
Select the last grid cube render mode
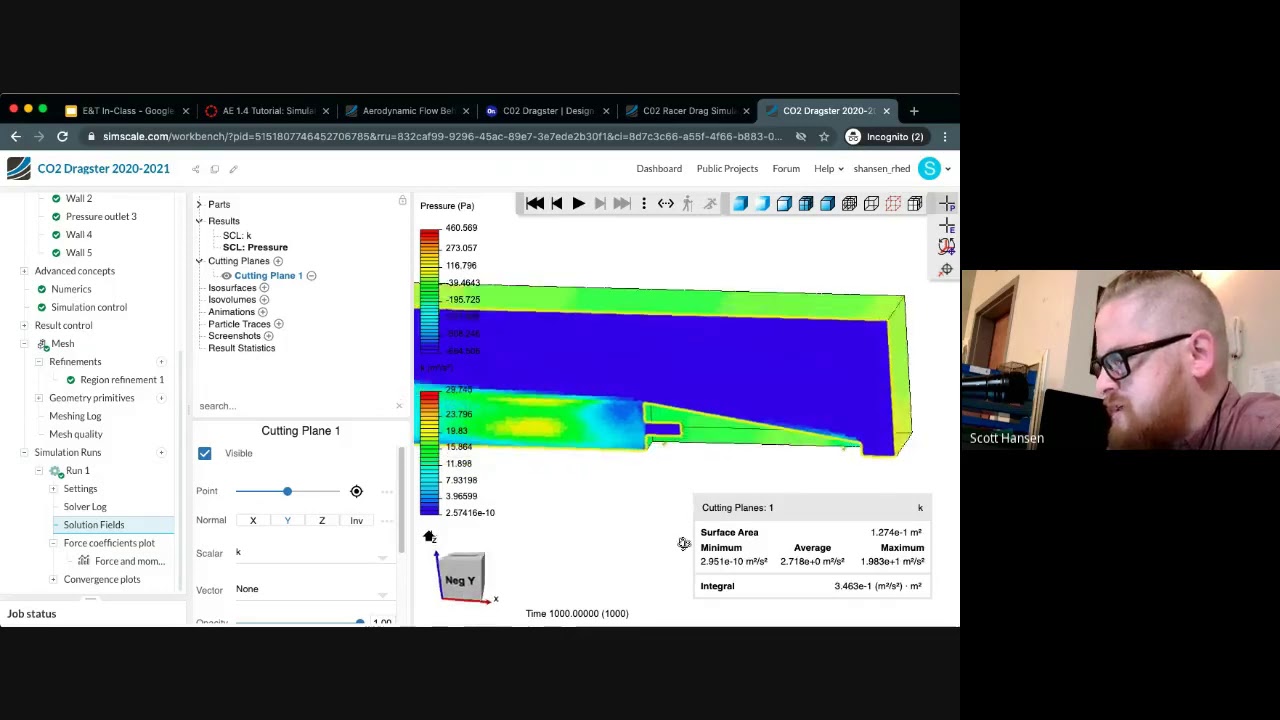click(915, 204)
